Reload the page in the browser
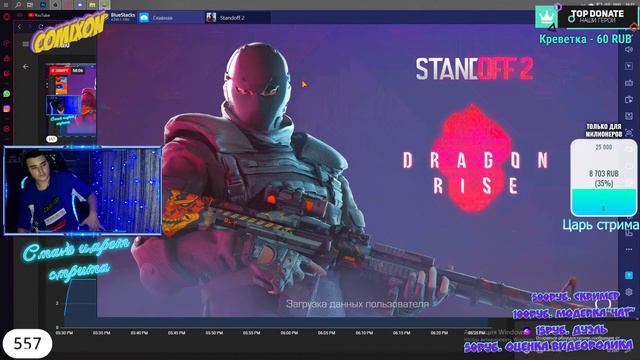Screen dimensions: 640x360 (x=41, y=27)
